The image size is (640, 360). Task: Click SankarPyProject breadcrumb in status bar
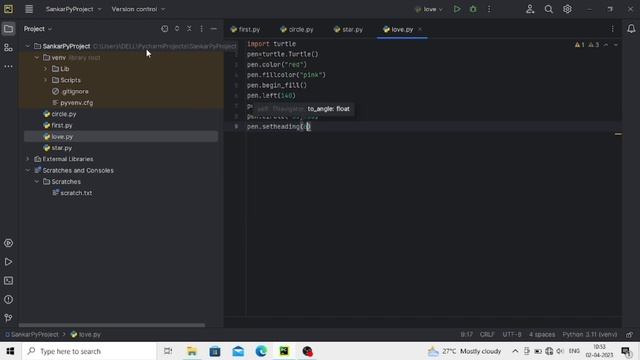pyautogui.click(x=32, y=335)
